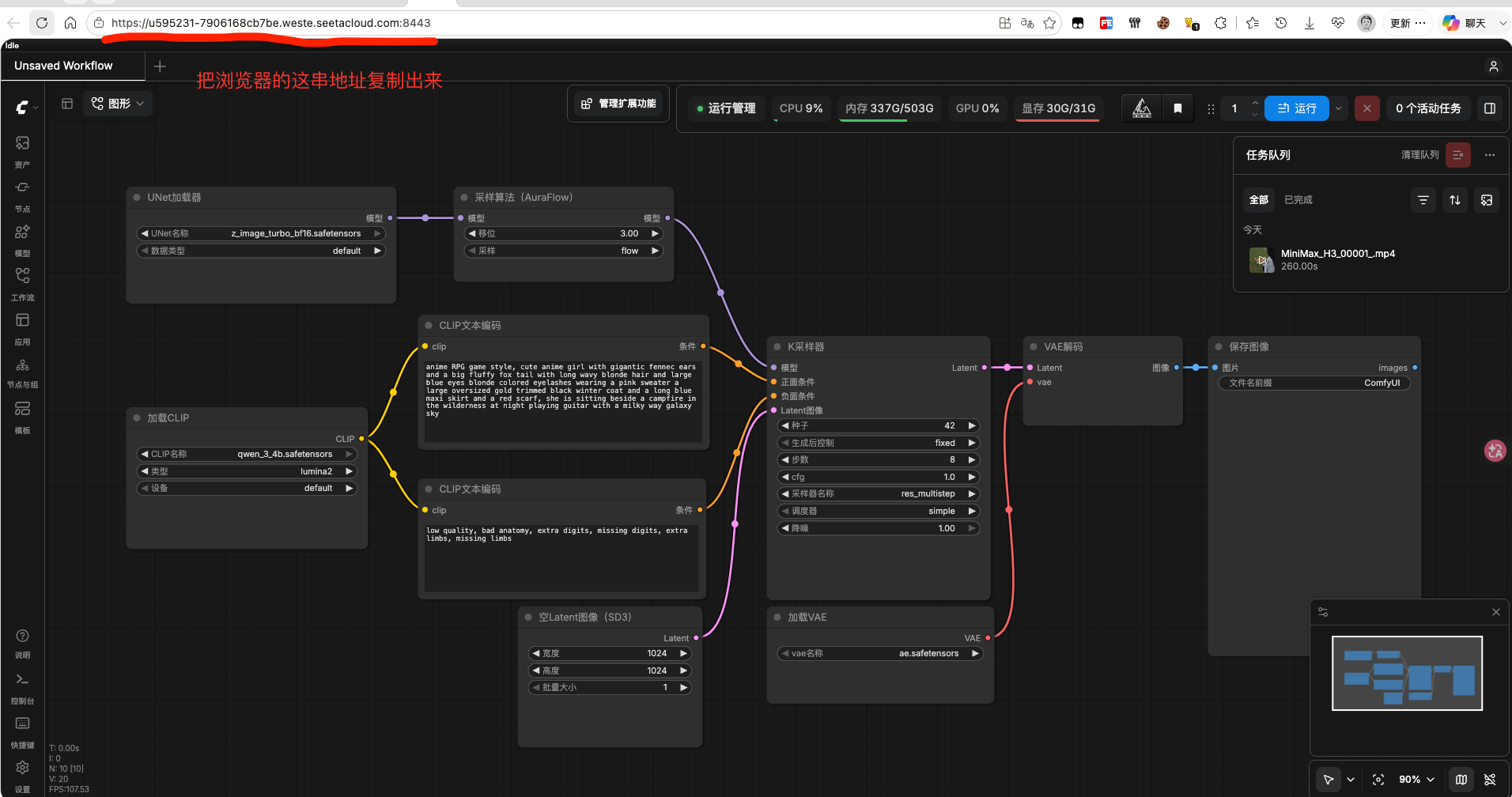
Task: Open the dropdown arrow next to 运行 button
Action: pos(1339,108)
